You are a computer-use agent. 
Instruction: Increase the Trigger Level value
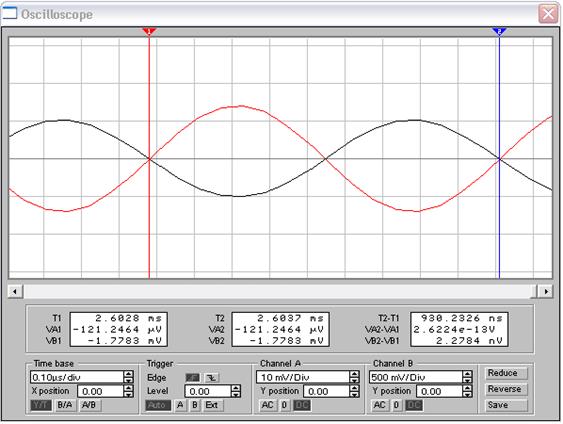236,388
